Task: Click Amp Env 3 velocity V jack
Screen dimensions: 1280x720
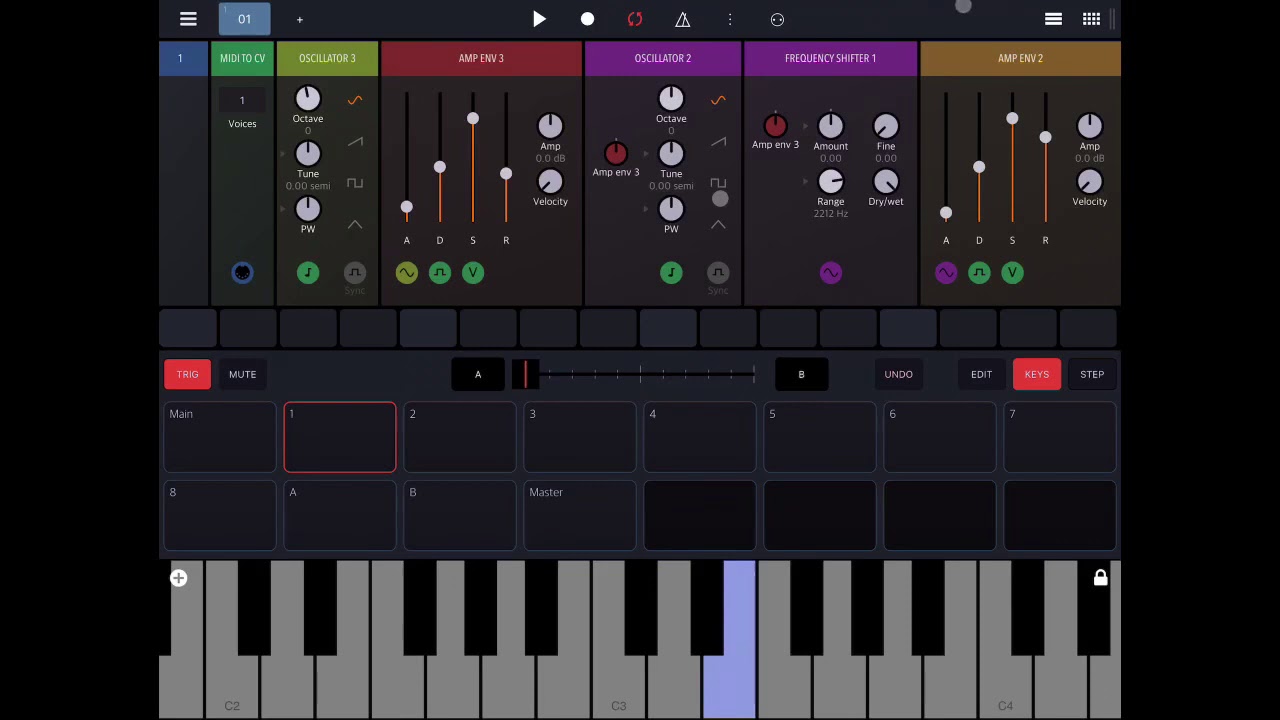Action: coord(473,273)
